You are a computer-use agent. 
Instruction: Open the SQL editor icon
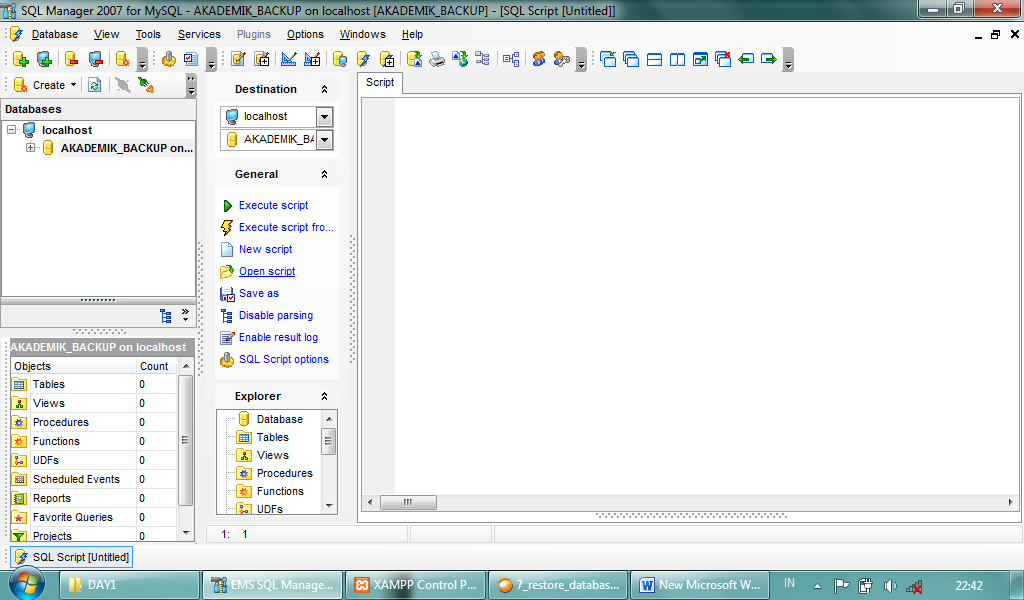point(238,59)
